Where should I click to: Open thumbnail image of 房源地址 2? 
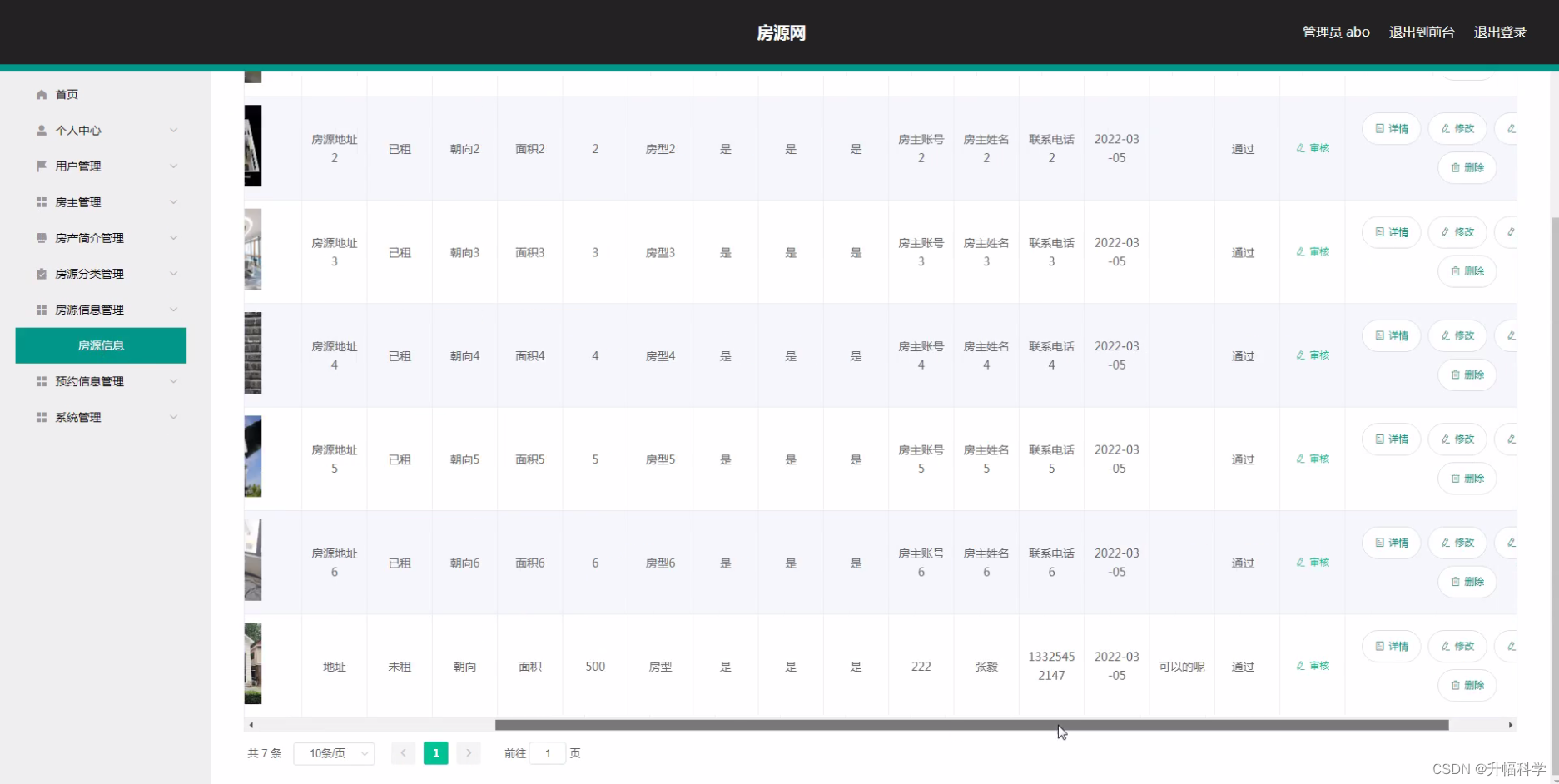tap(253, 146)
